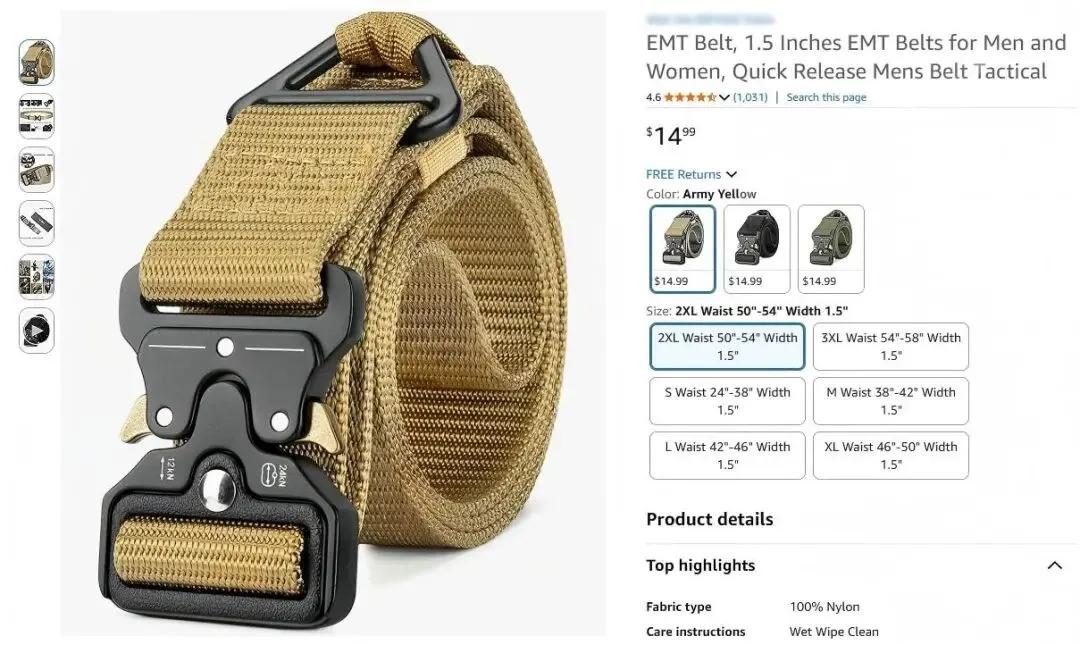Select the green belt color swatch

tap(831, 249)
